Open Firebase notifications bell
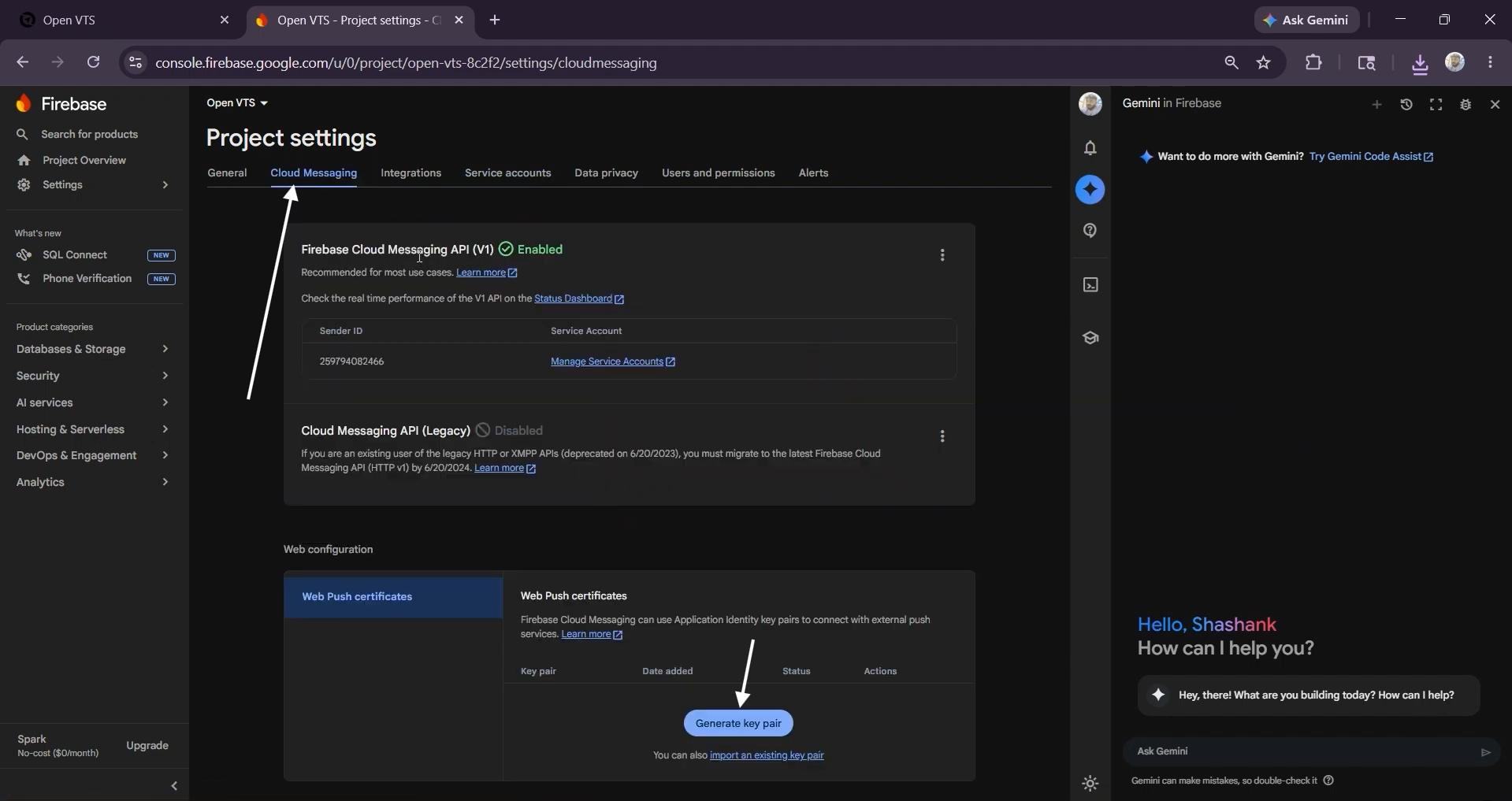The image size is (1512, 801). (1090, 148)
